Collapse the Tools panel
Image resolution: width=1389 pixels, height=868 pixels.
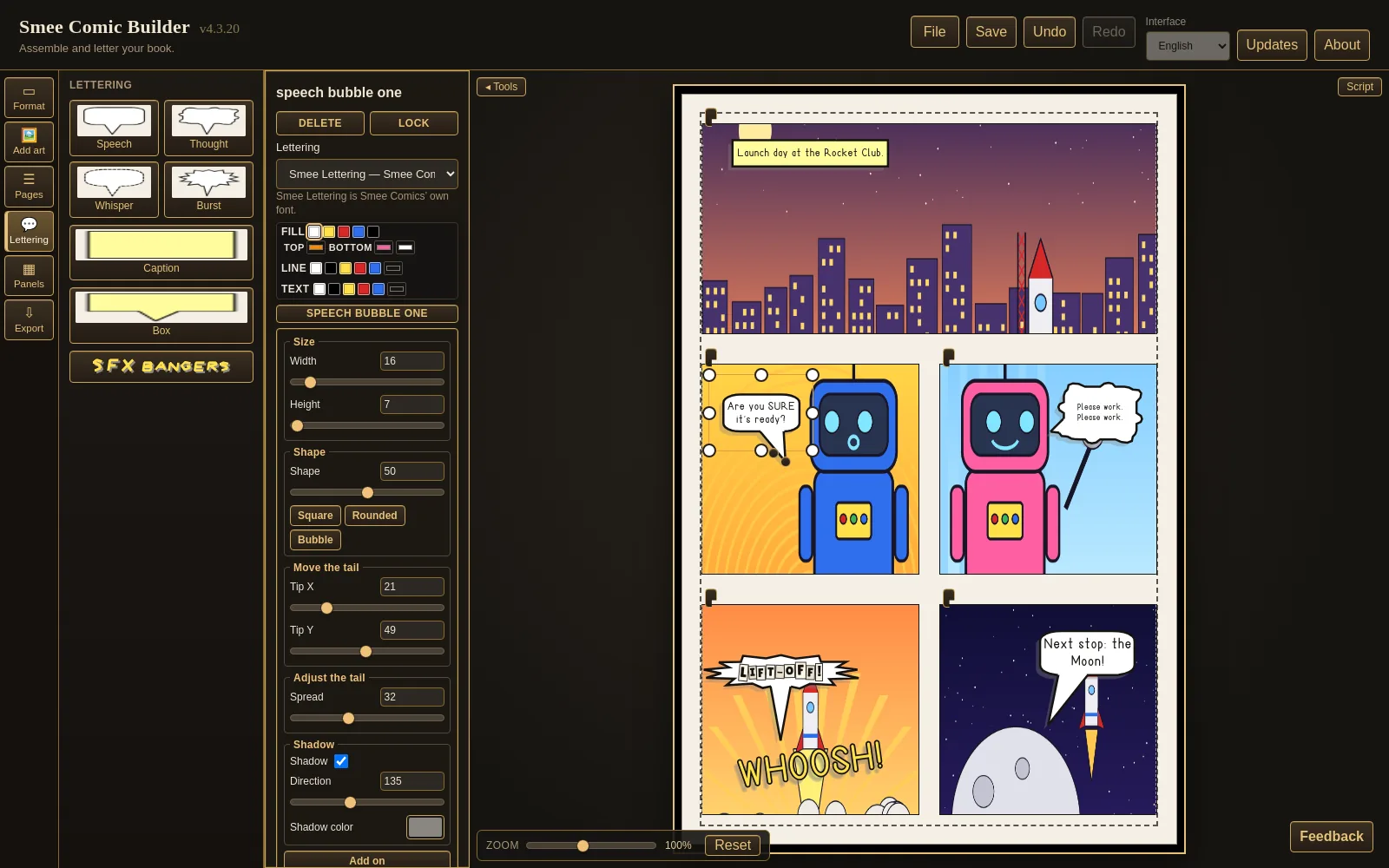(501, 87)
